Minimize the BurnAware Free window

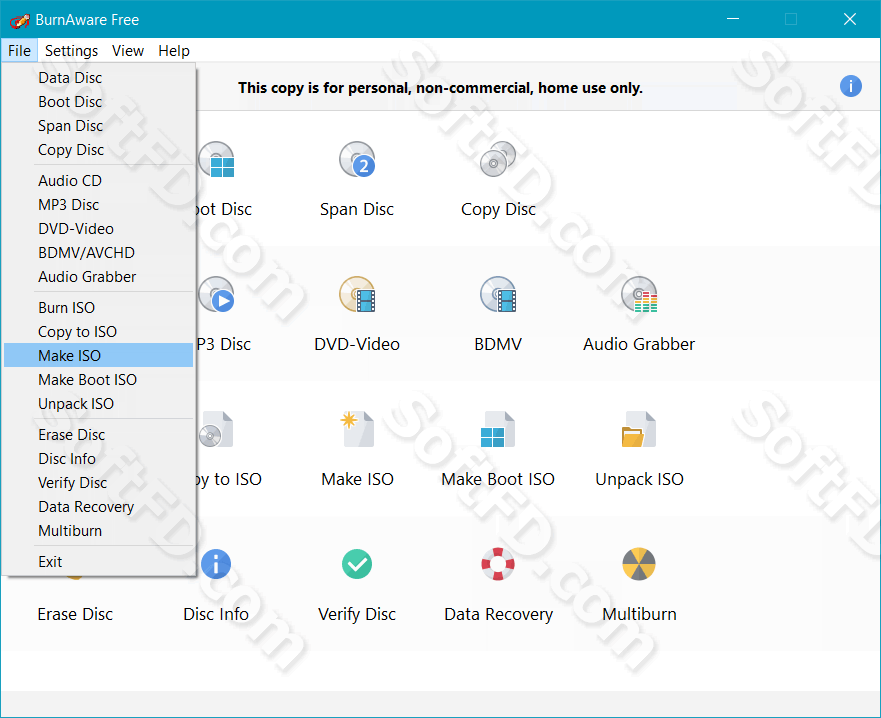(733, 19)
